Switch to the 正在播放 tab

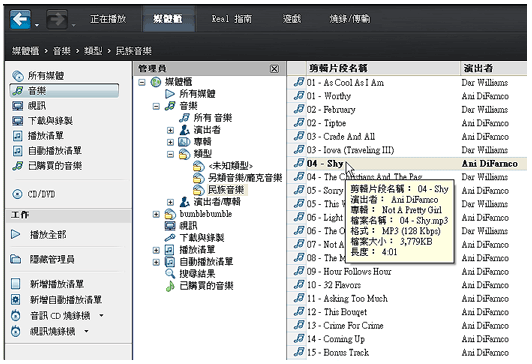coord(108,19)
